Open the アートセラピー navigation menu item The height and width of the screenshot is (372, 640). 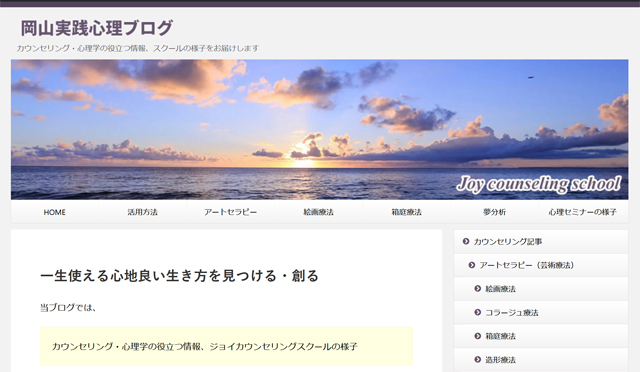(x=231, y=212)
